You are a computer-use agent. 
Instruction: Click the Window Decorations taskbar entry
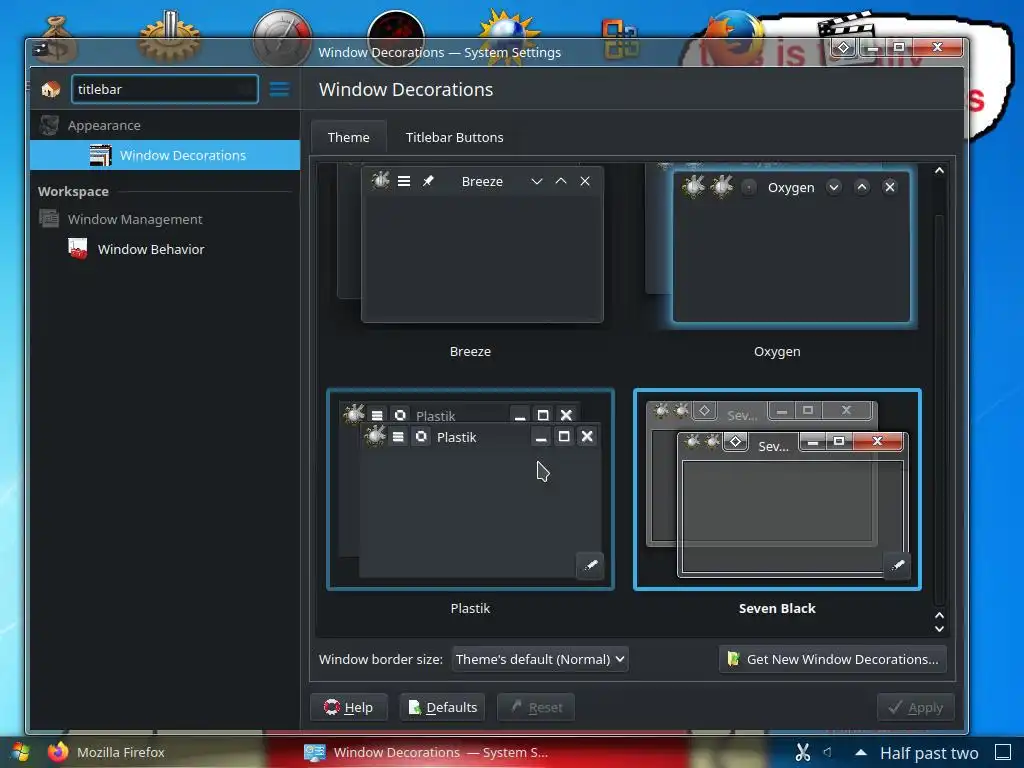[x=426, y=752]
